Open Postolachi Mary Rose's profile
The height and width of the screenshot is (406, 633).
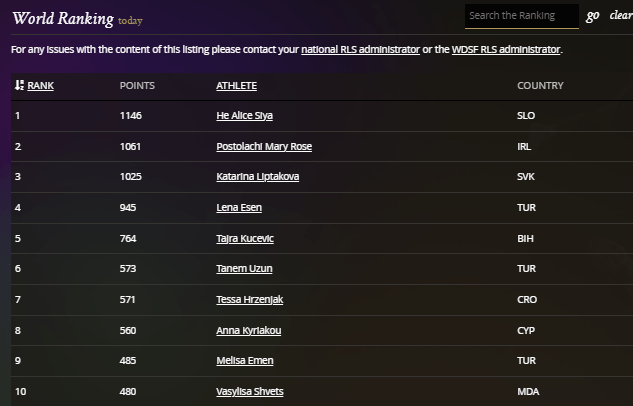coord(264,146)
